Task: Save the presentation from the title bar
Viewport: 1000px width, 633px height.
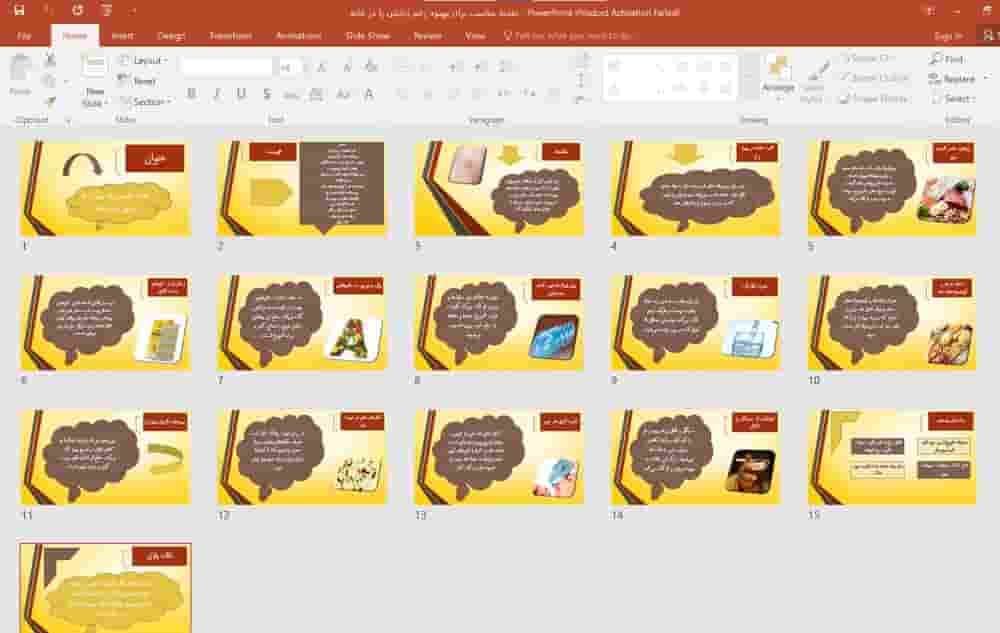Action: (19, 10)
